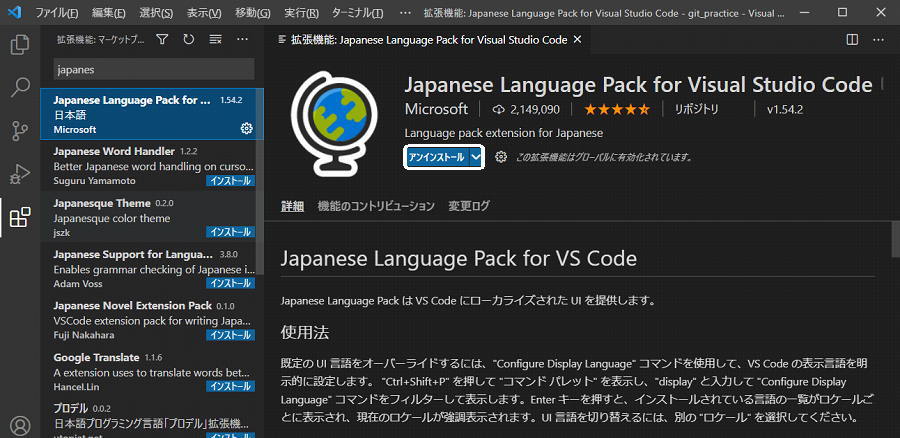Select プロデル extension list item
The width and height of the screenshot is (900, 438).
148,418
